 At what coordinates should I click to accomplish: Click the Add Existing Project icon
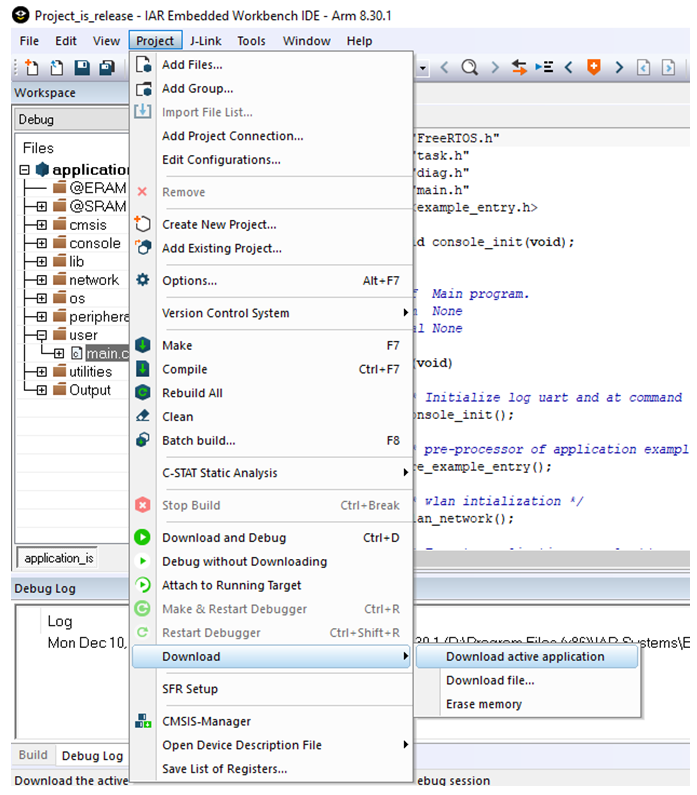(143, 248)
